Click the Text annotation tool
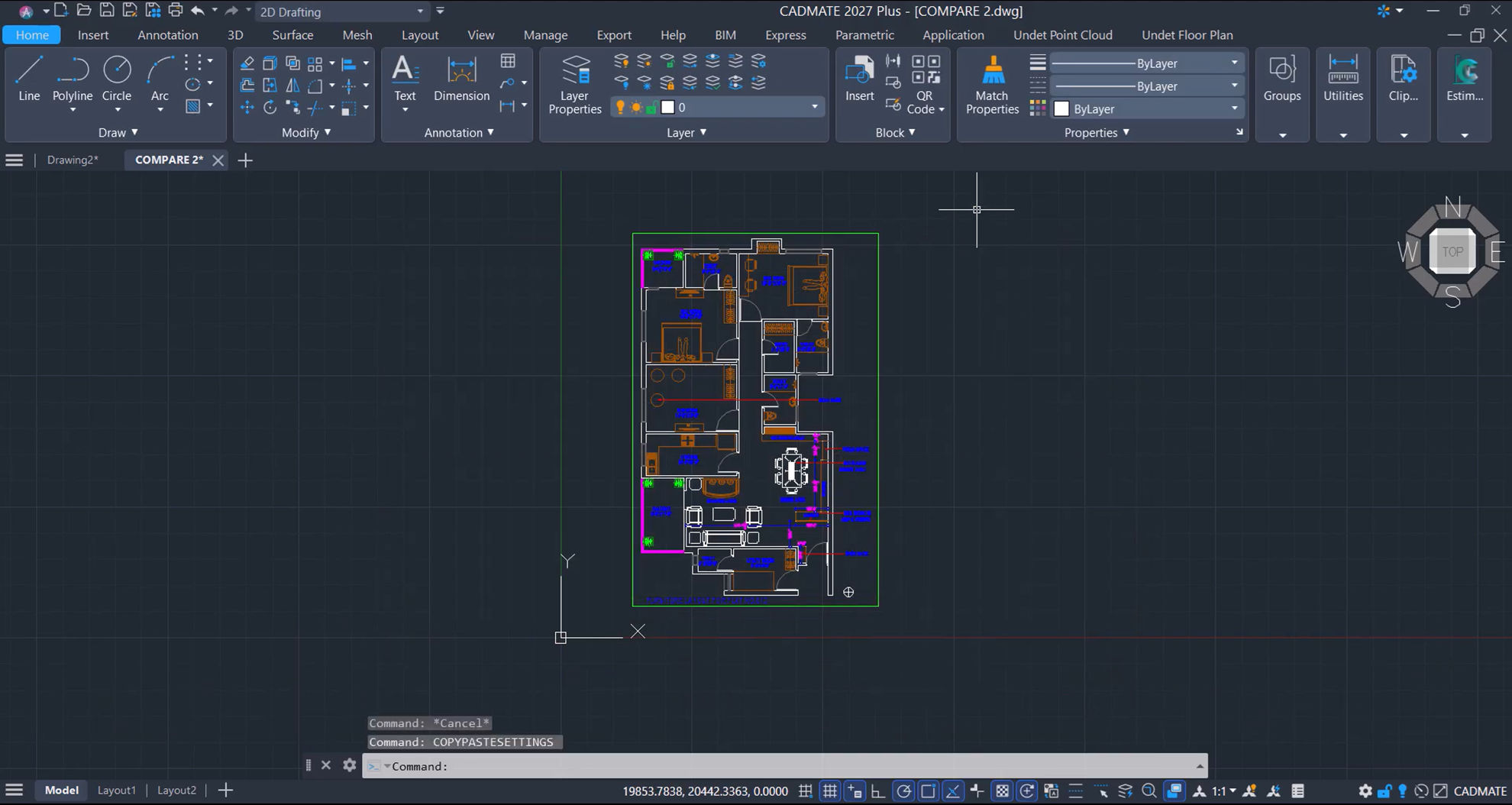 tap(405, 78)
